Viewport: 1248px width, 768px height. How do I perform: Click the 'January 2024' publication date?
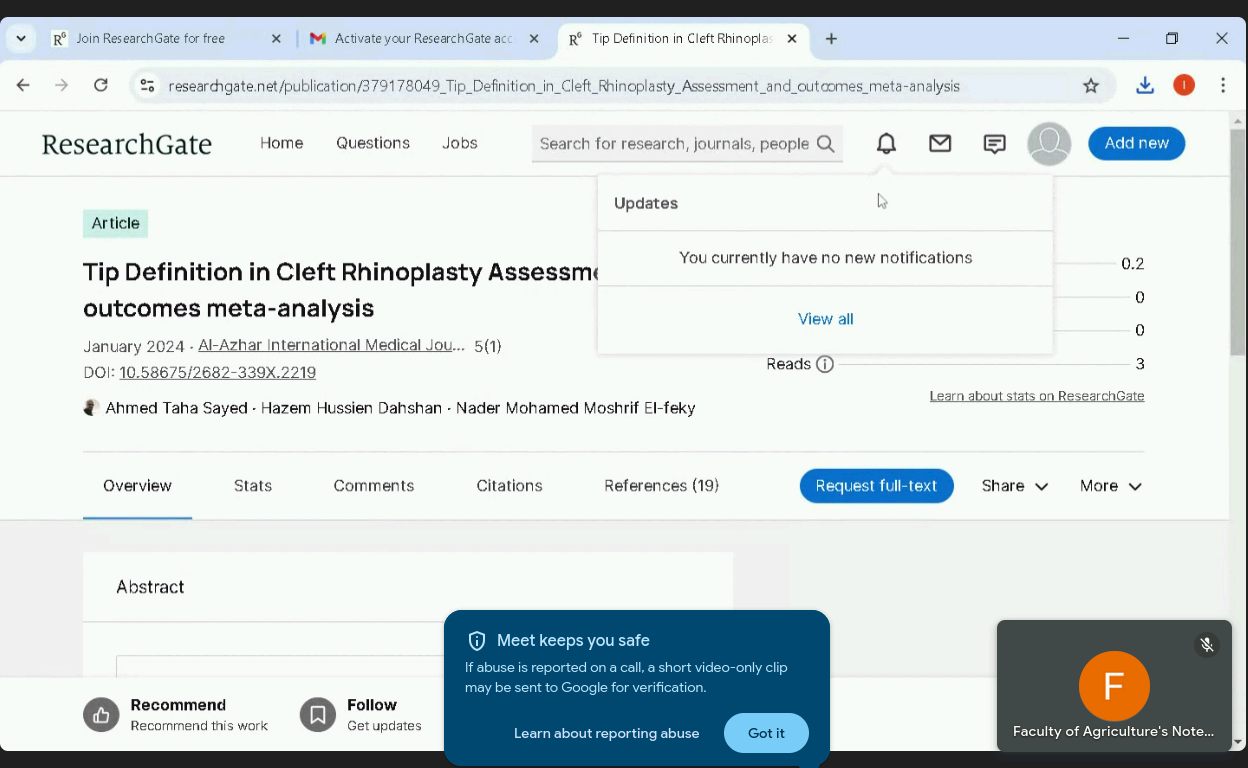tap(134, 346)
